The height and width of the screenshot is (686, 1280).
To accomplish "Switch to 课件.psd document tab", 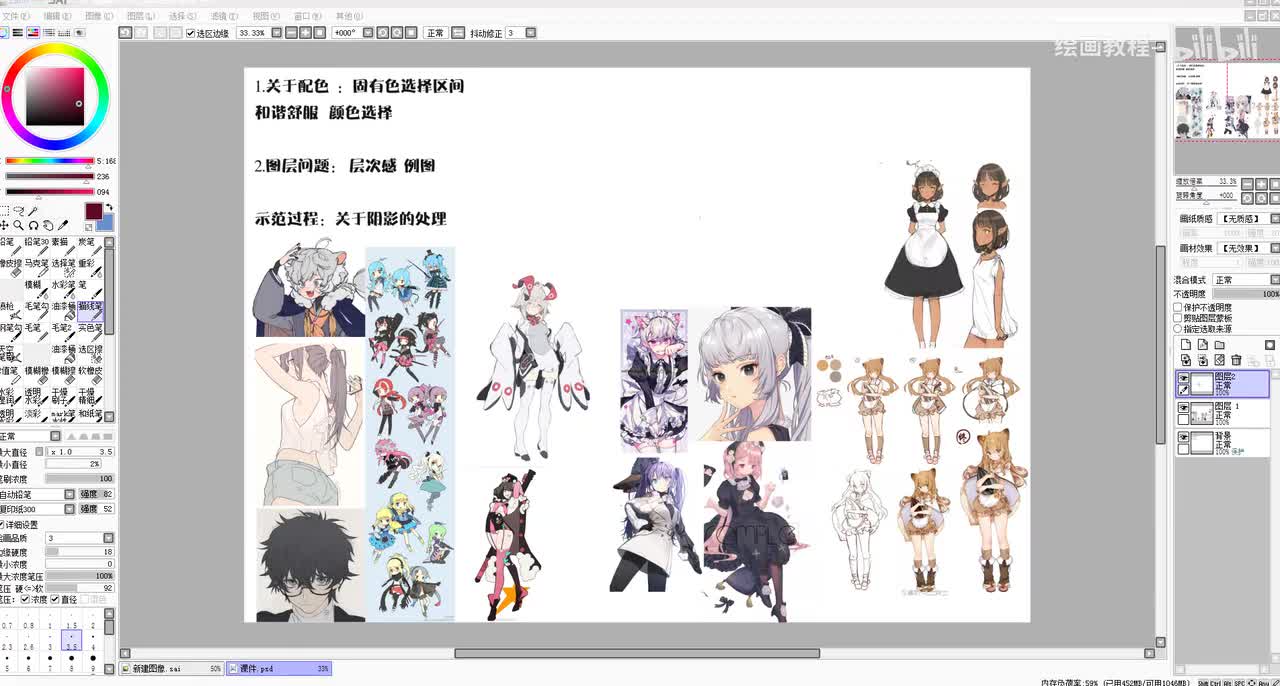I will pos(279,668).
